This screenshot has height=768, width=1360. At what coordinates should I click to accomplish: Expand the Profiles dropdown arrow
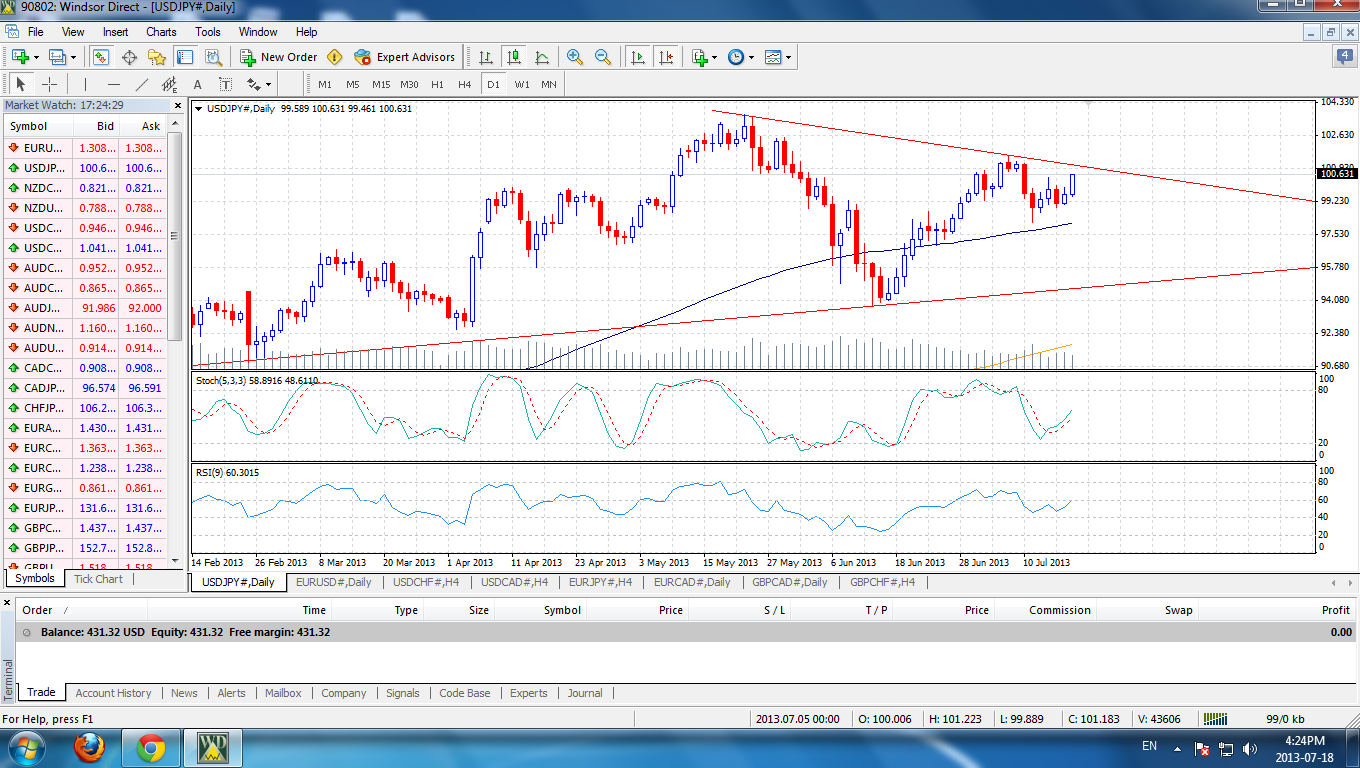click(x=73, y=57)
